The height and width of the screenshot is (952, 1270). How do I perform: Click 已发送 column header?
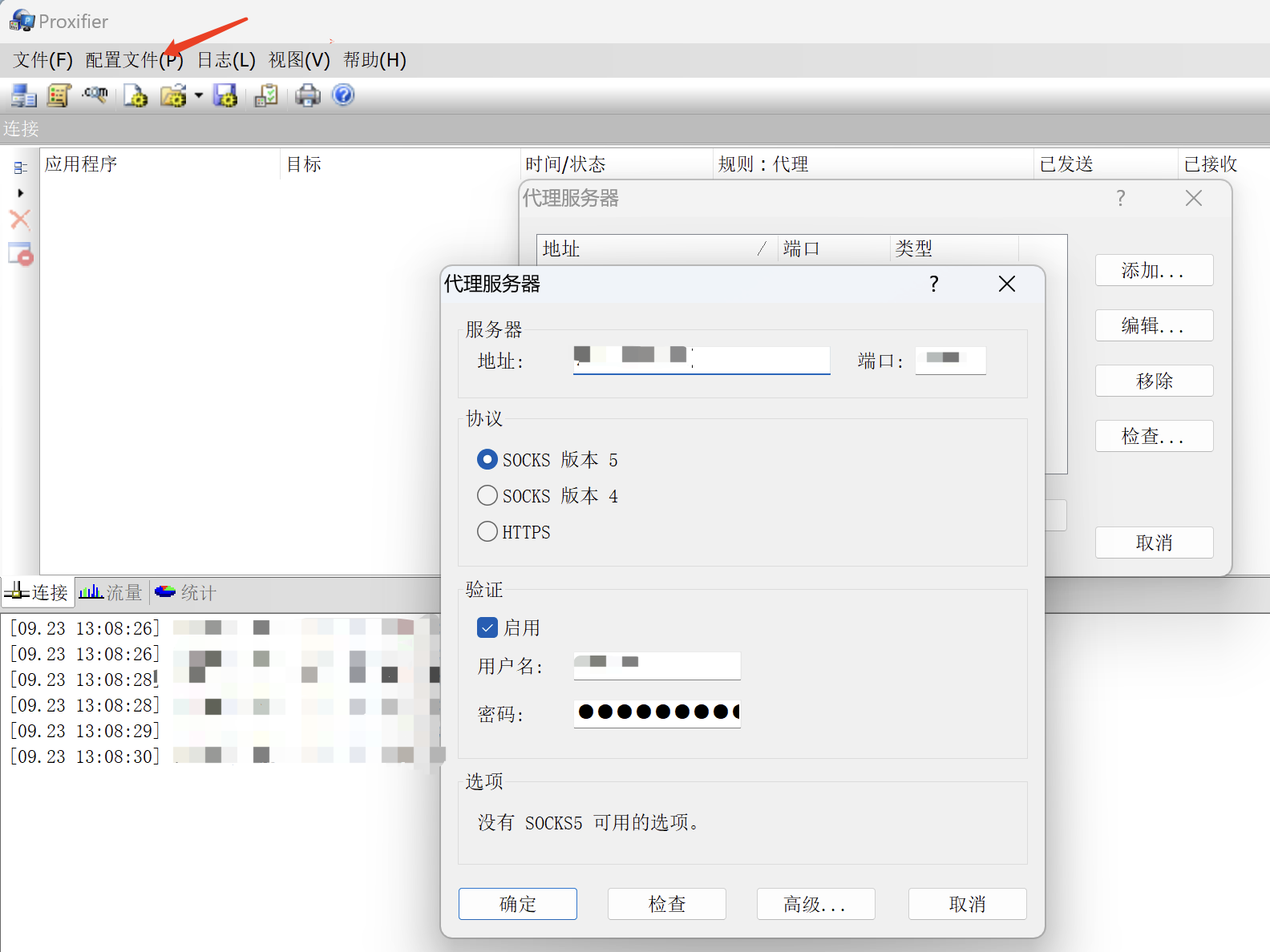(1106, 164)
